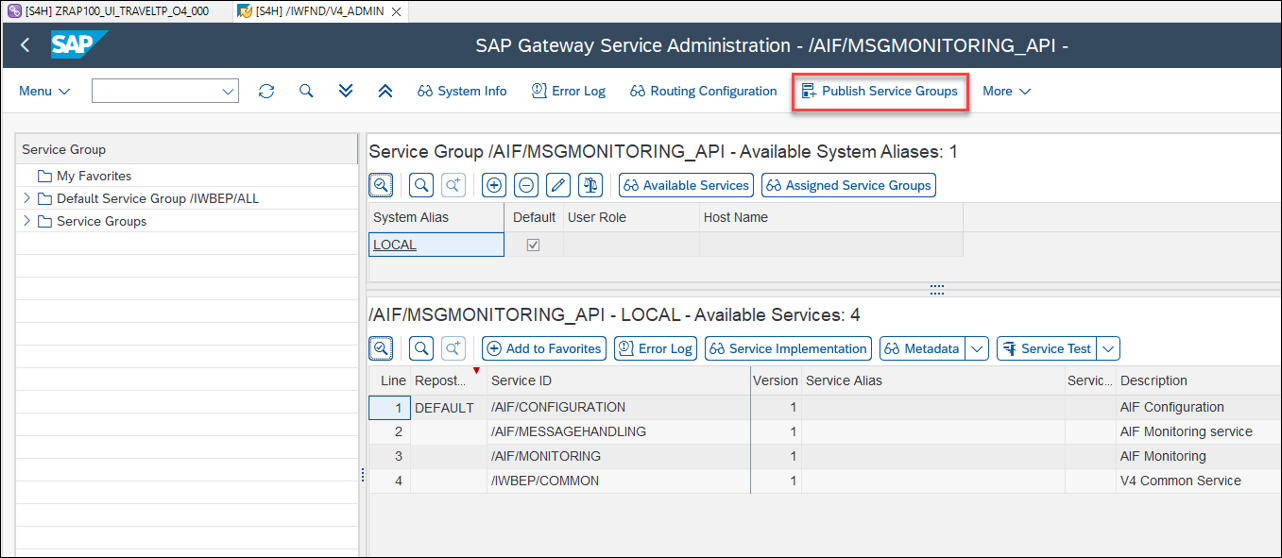Select the /AIF/MONITORING service ID
Viewport: 1282px width, 558px height.
coord(546,456)
